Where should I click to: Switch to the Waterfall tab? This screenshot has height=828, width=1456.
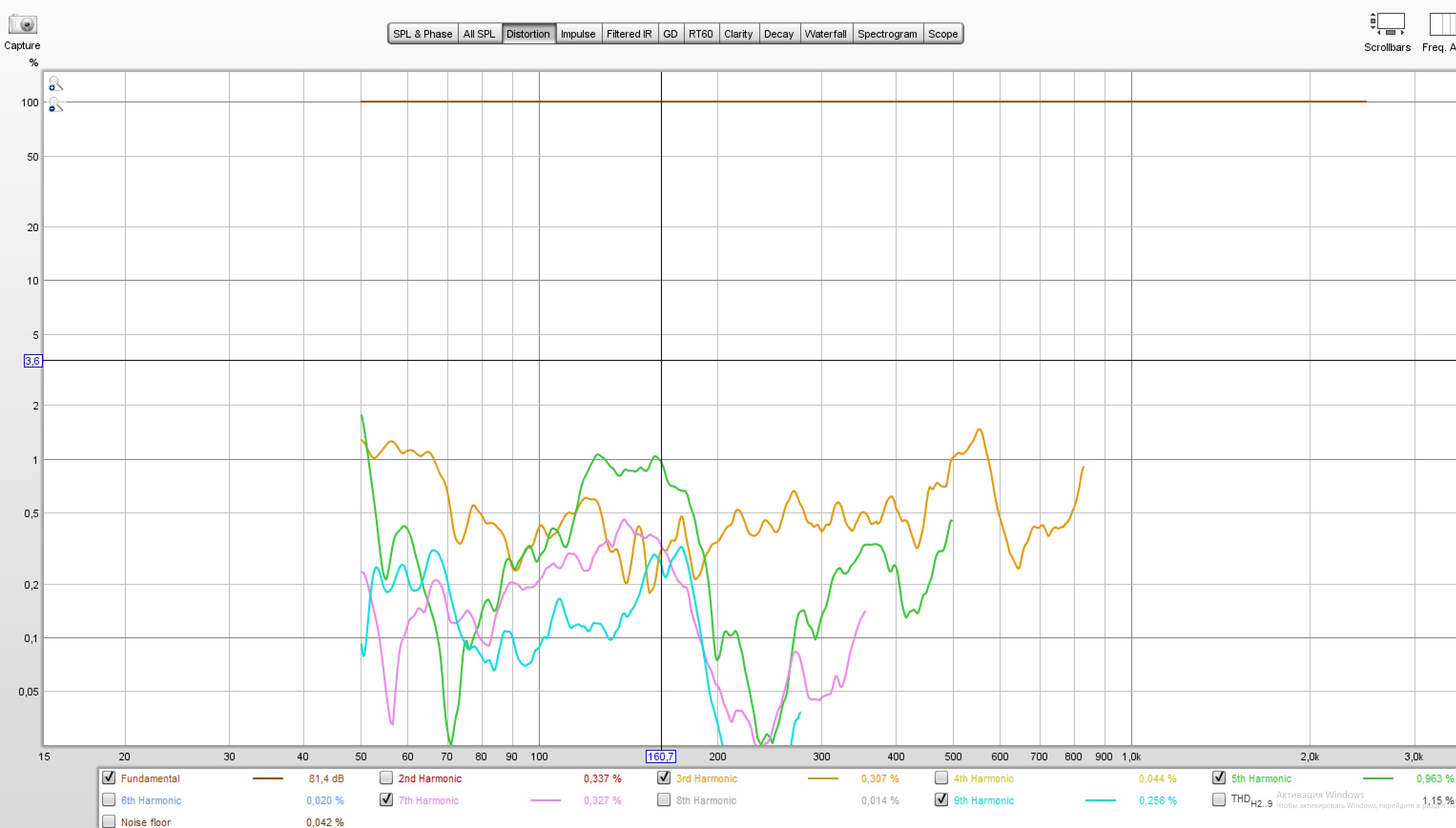click(825, 33)
